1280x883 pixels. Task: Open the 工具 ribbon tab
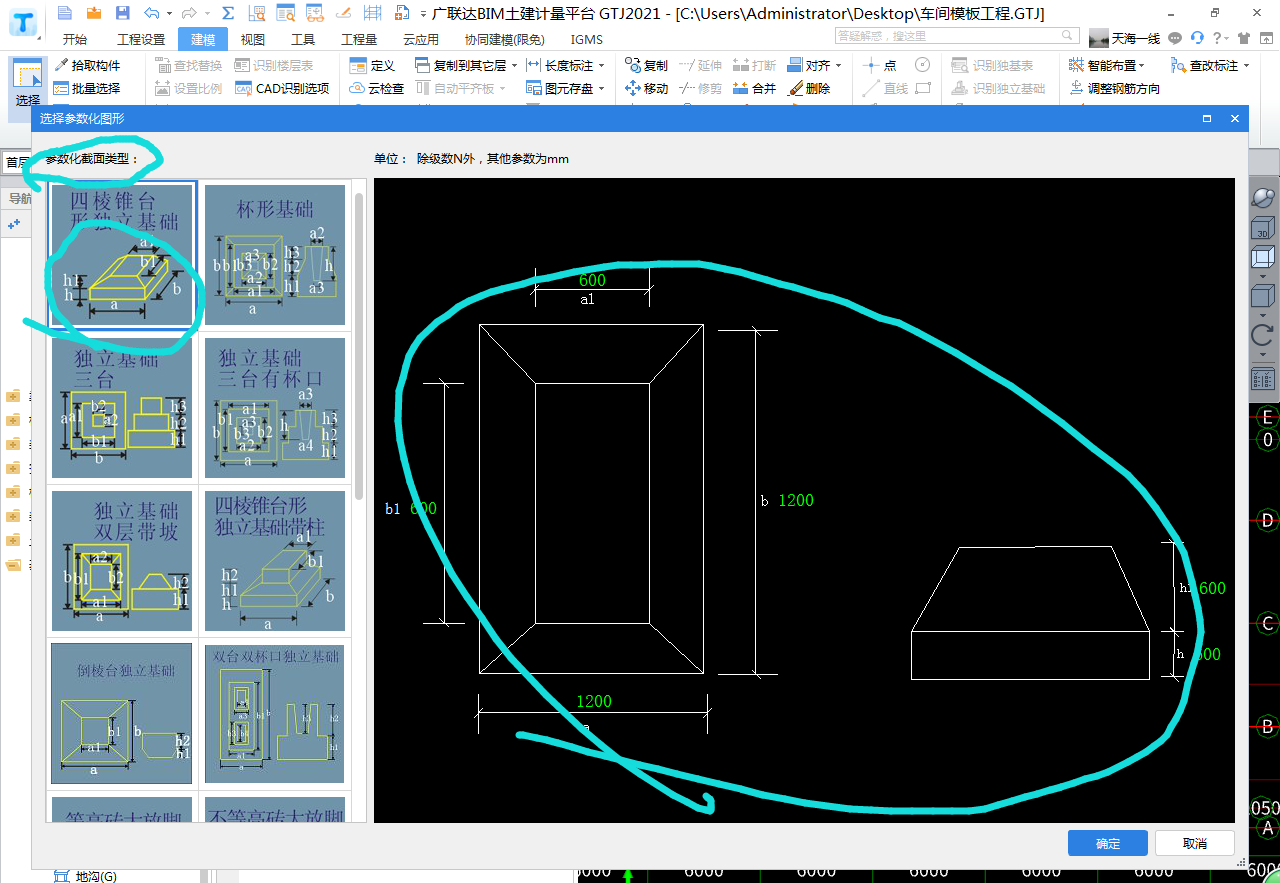tap(303, 39)
